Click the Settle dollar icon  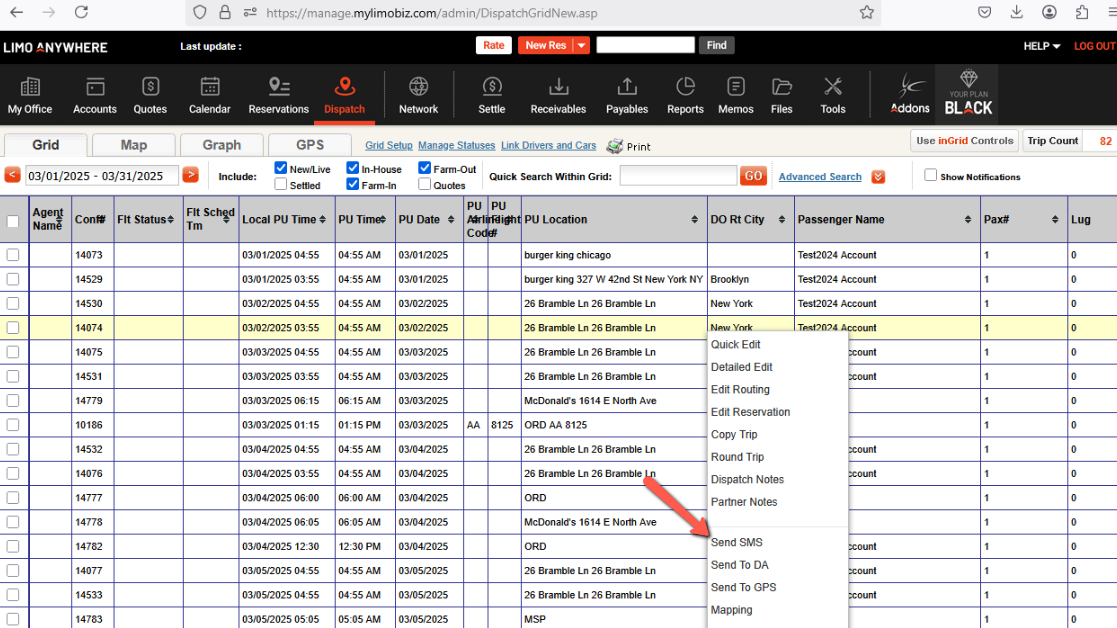[x=491, y=87]
